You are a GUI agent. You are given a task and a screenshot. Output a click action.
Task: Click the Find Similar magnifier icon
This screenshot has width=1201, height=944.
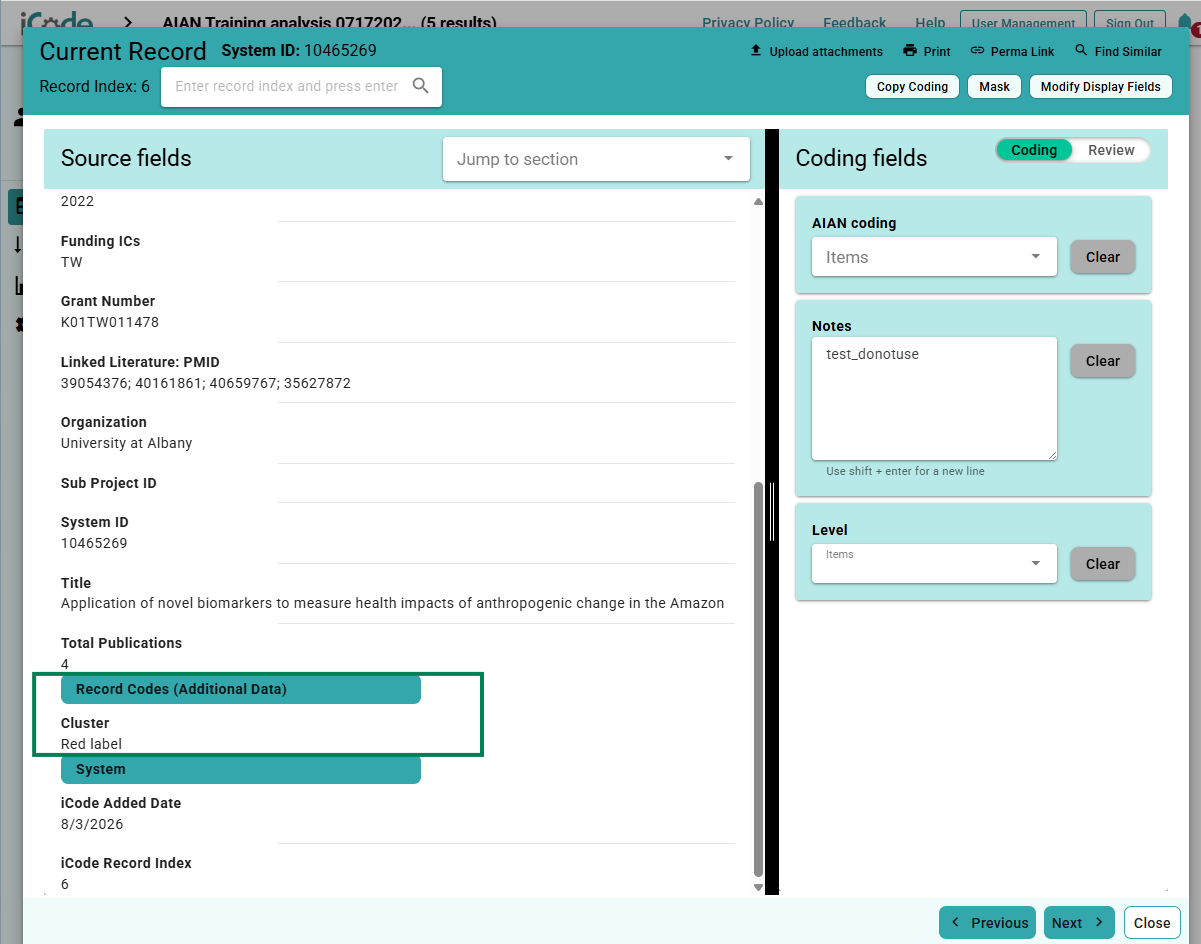coord(1081,51)
